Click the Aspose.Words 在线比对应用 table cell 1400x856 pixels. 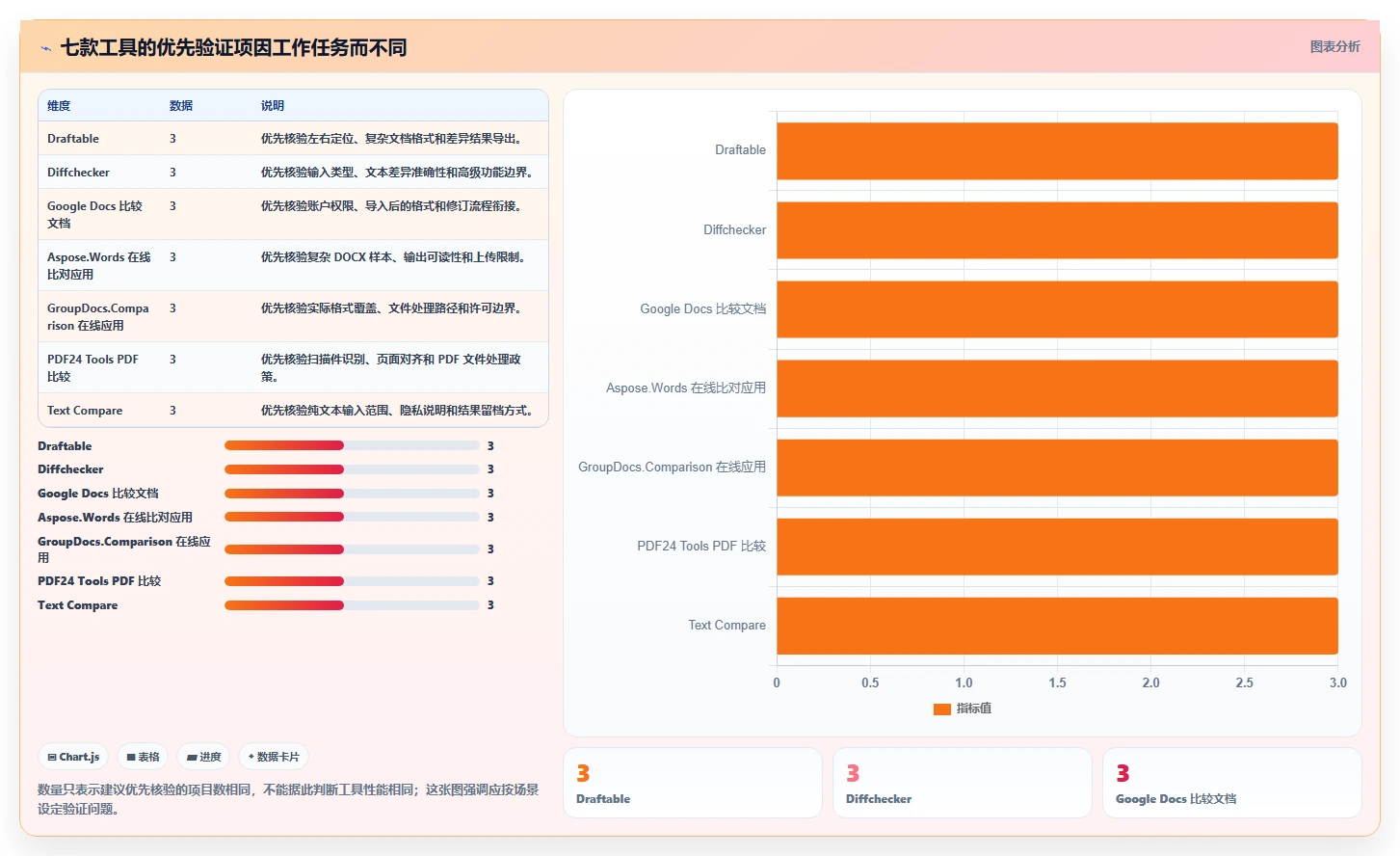point(99,265)
